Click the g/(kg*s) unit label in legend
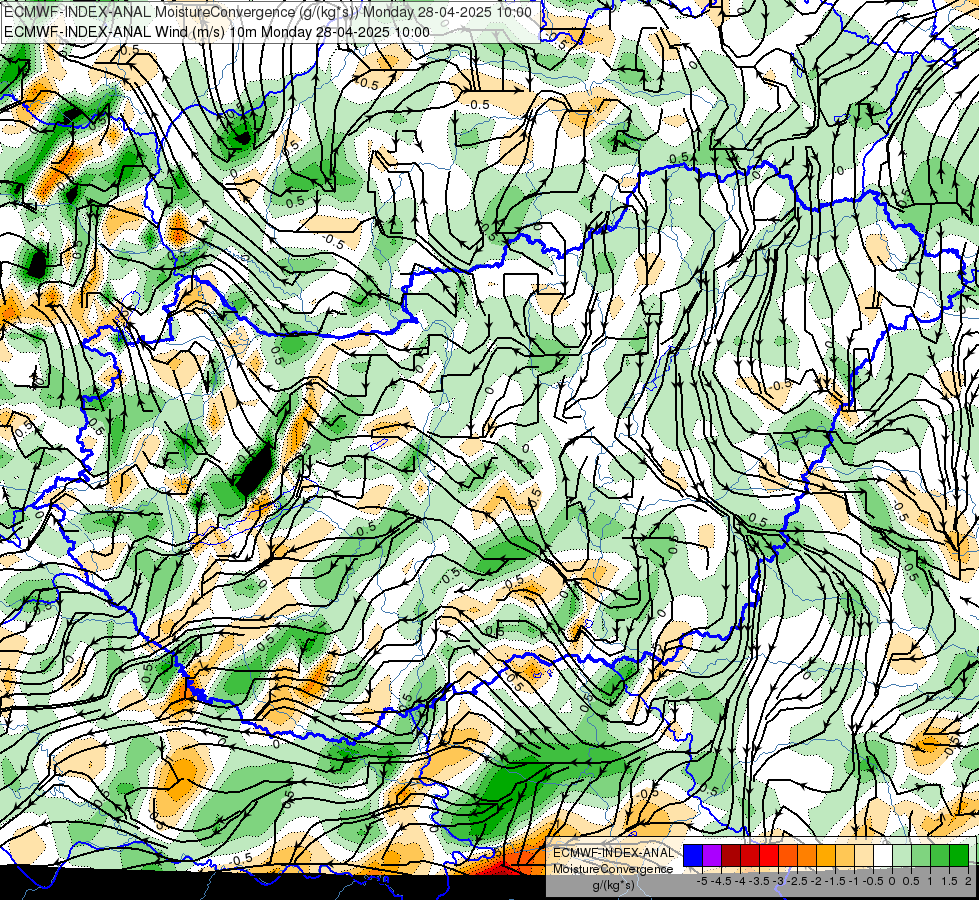 [613, 885]
